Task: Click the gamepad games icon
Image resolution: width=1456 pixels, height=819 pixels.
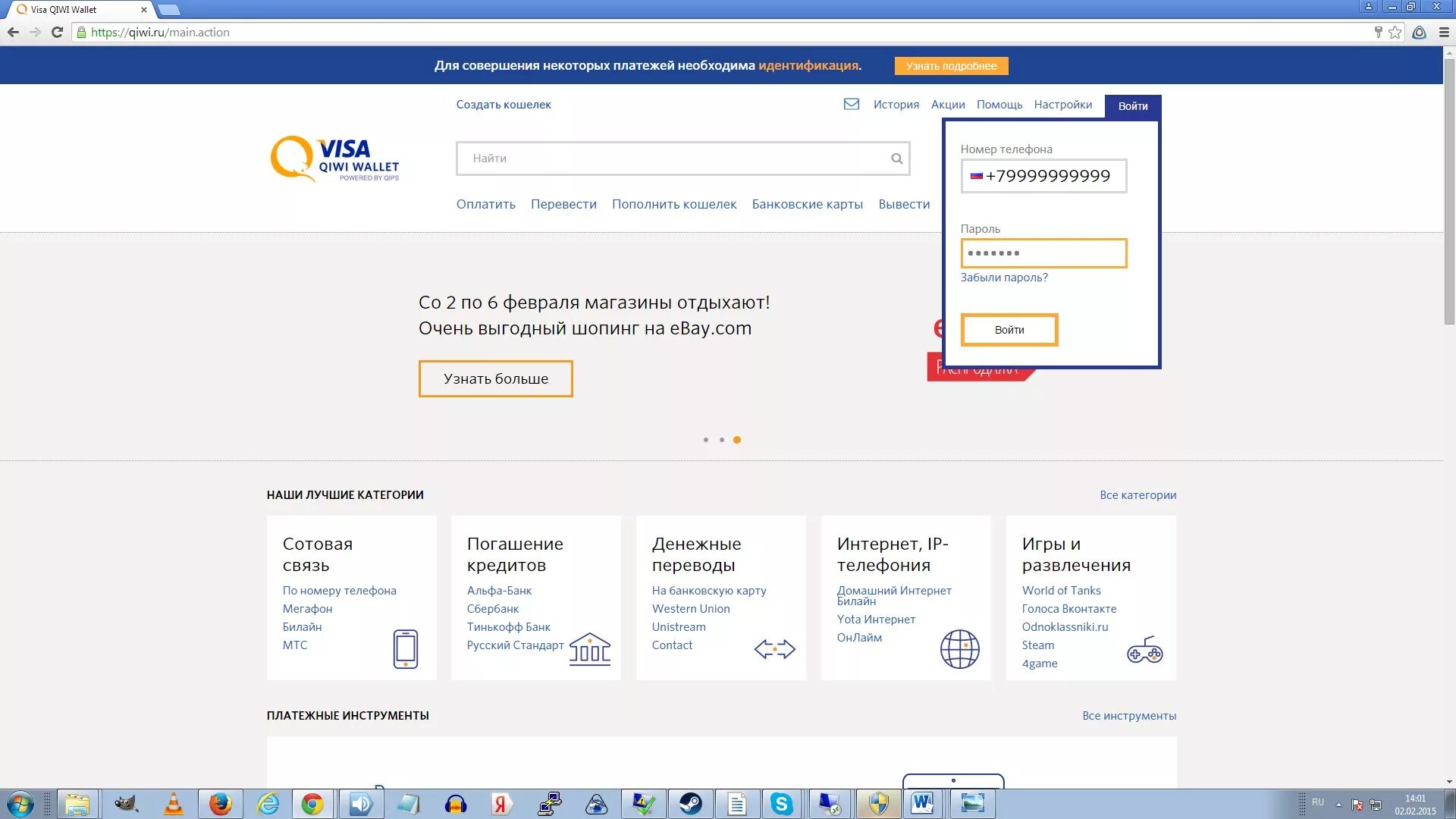Action: [x=1144, y=649]
